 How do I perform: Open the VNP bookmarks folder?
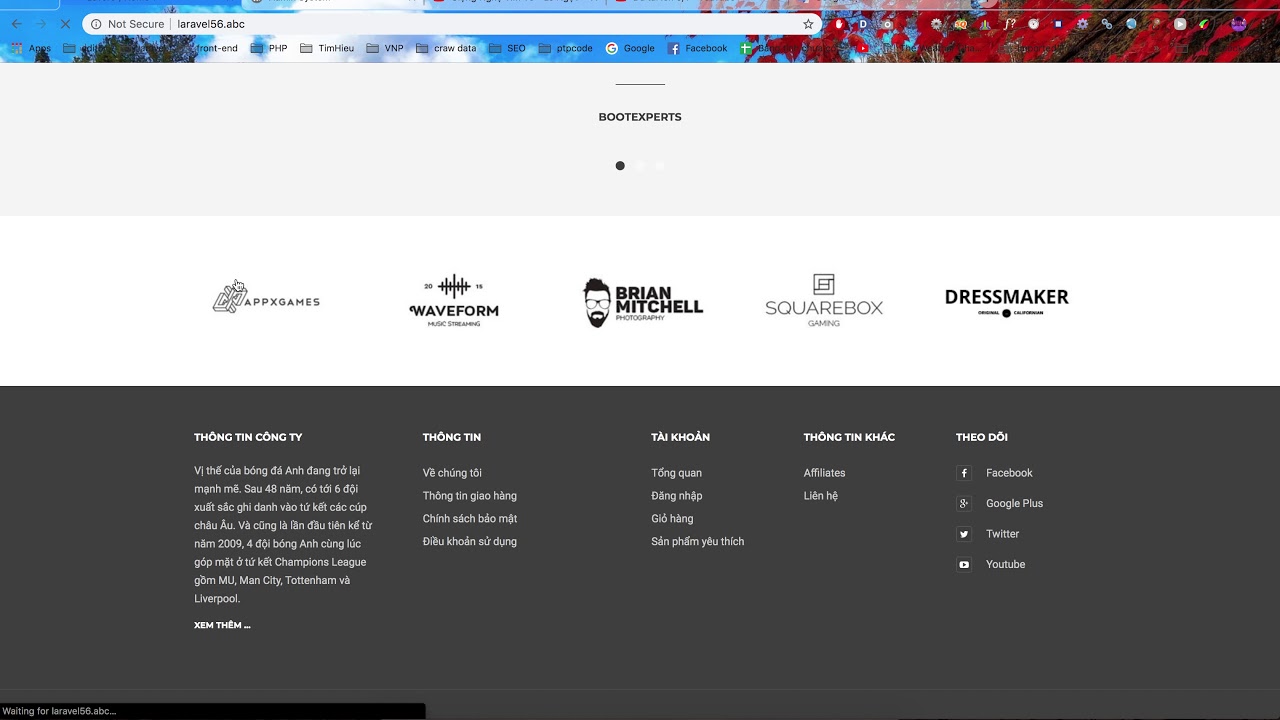[x=385, y=48]
